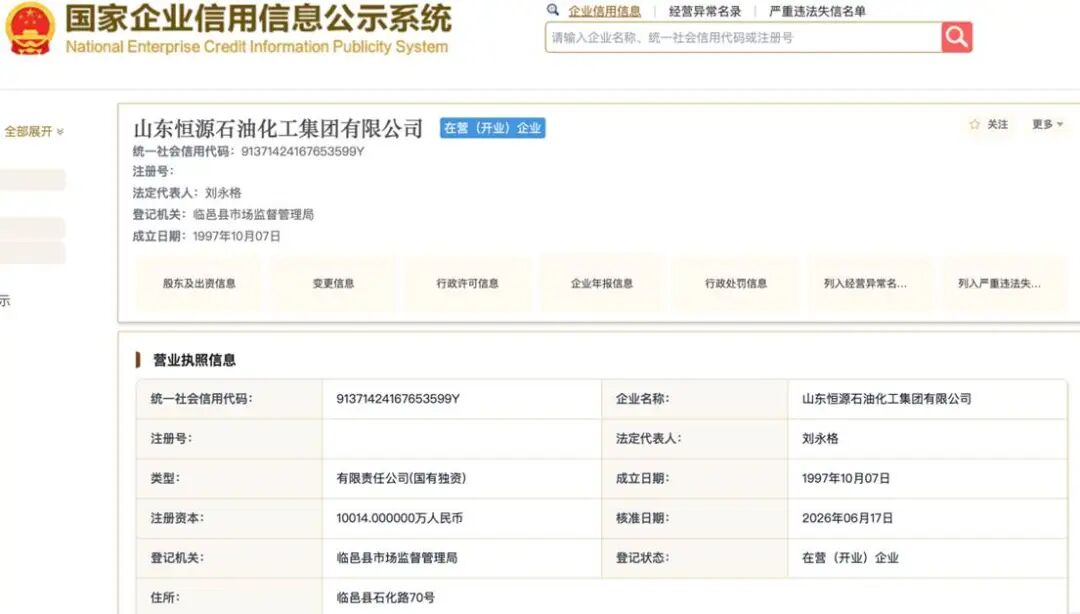The image size is (1080, 614).
Task: Click the small magnifier icon beside 企业信用信息
Action: click(552, 10)
